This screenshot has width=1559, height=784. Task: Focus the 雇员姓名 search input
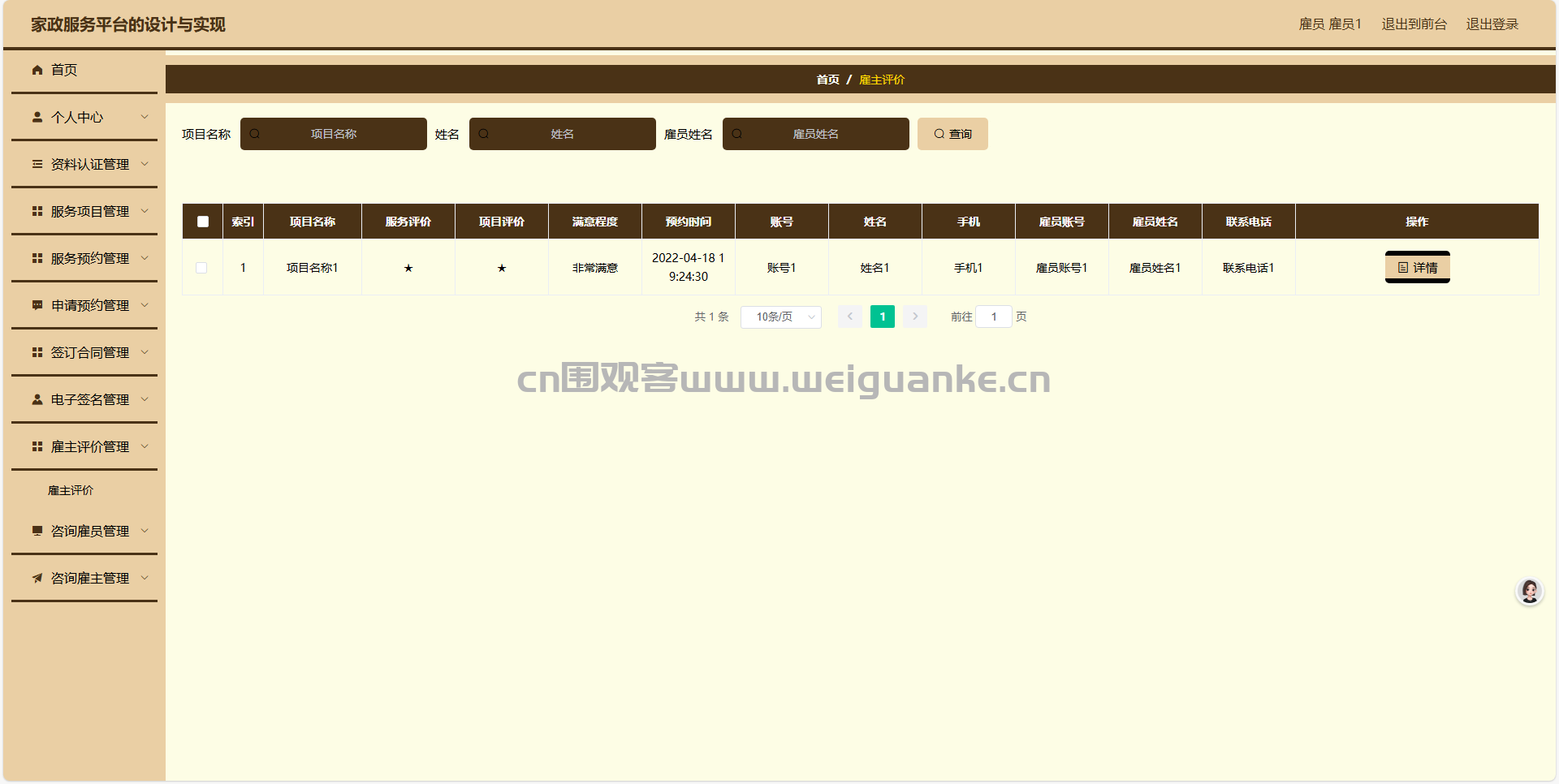point(816,134)
